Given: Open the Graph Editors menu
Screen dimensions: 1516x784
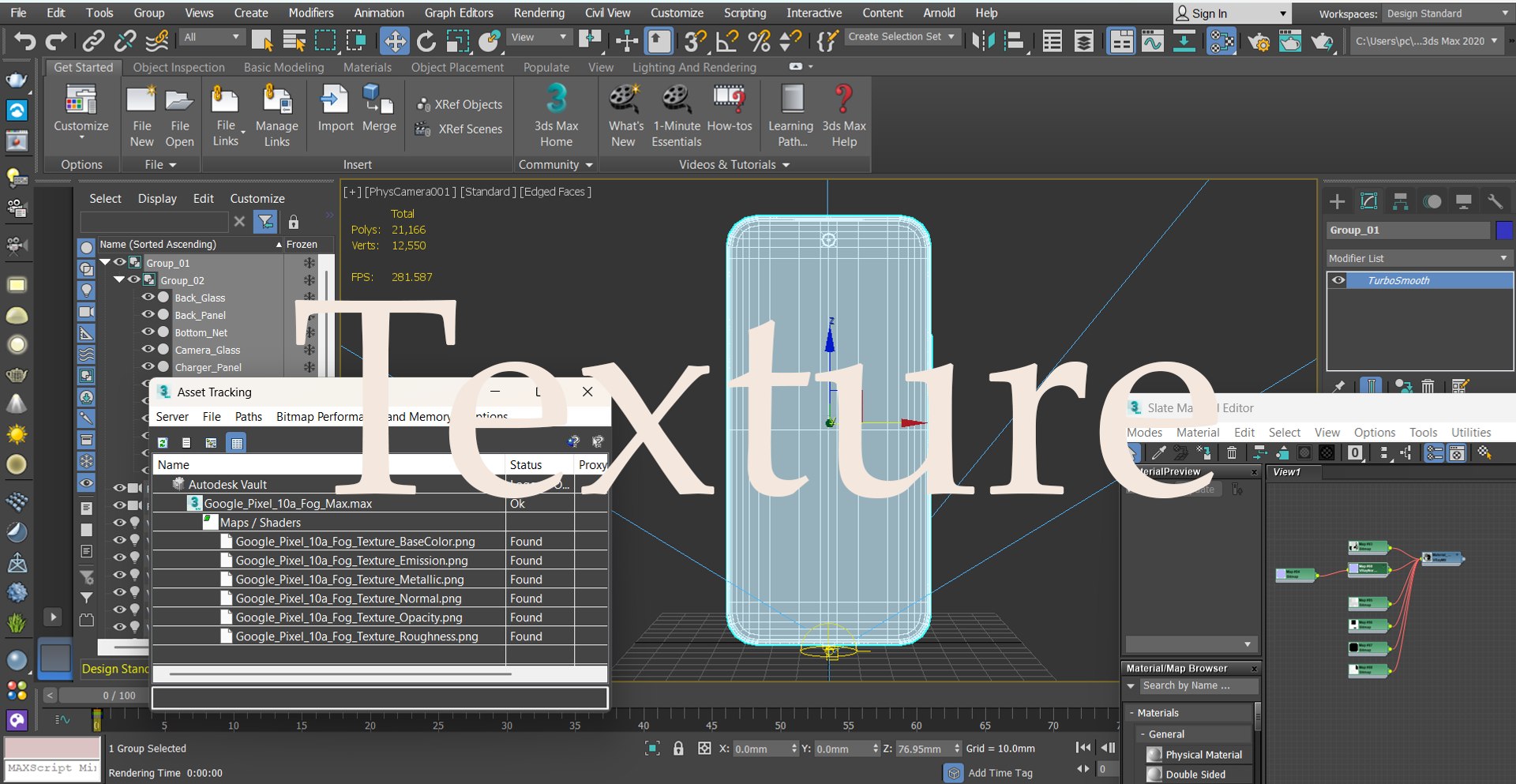Looking at the screenshot, I should click(x=459, y=13).
